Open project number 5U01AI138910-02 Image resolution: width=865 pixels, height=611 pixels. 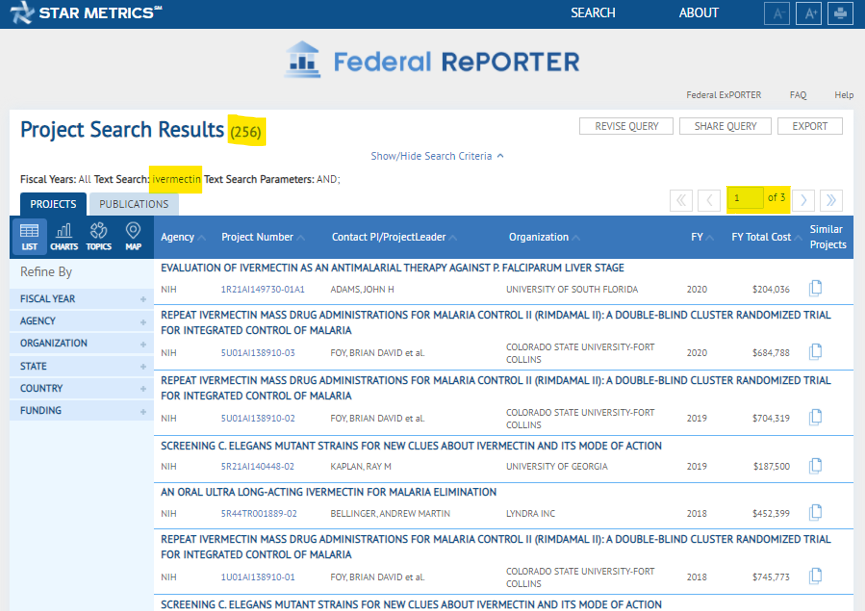258,418
